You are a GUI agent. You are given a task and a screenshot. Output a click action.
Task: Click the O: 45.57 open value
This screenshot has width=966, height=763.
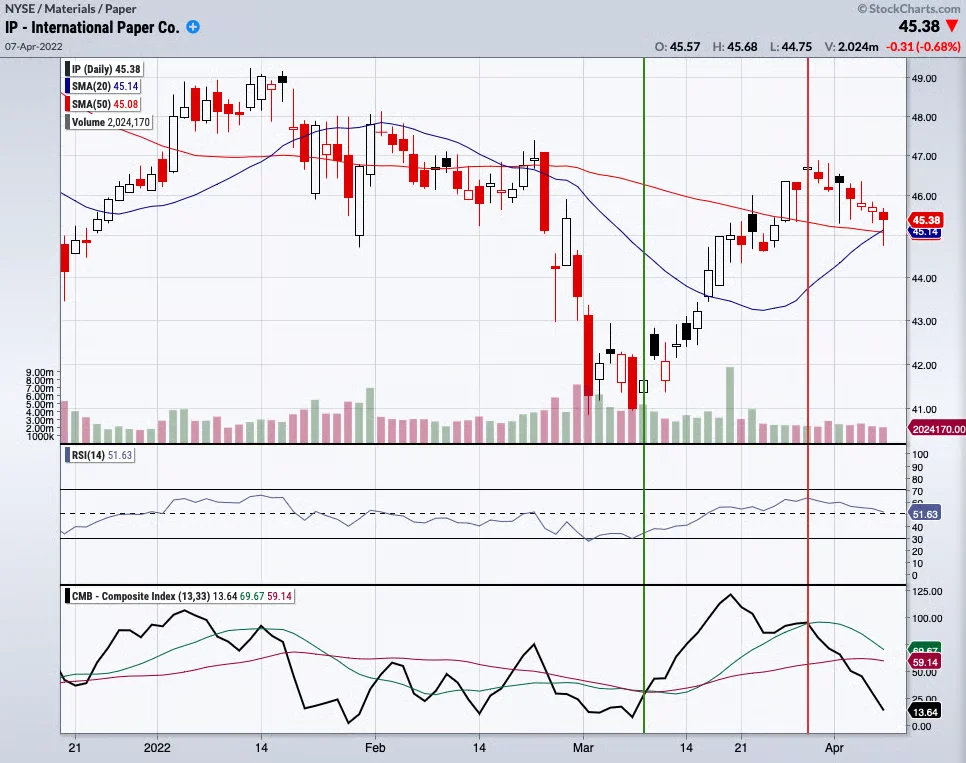tap(677, 47)
